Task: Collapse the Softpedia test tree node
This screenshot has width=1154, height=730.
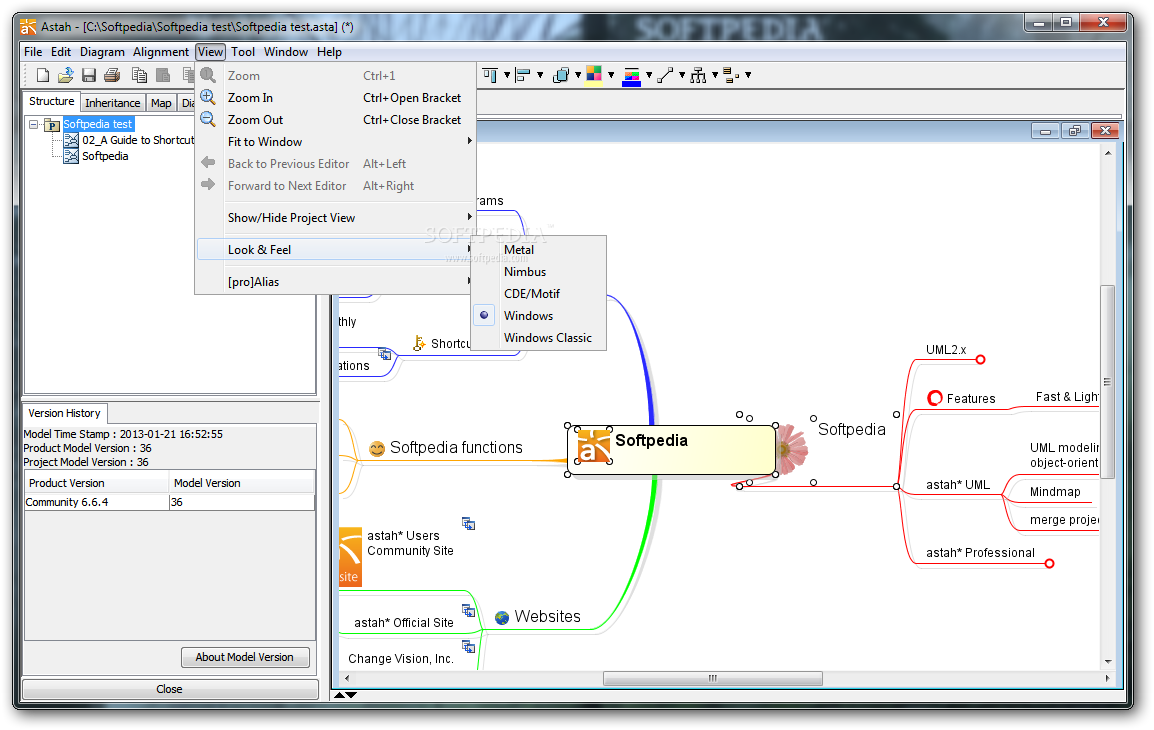Action: 33,124
